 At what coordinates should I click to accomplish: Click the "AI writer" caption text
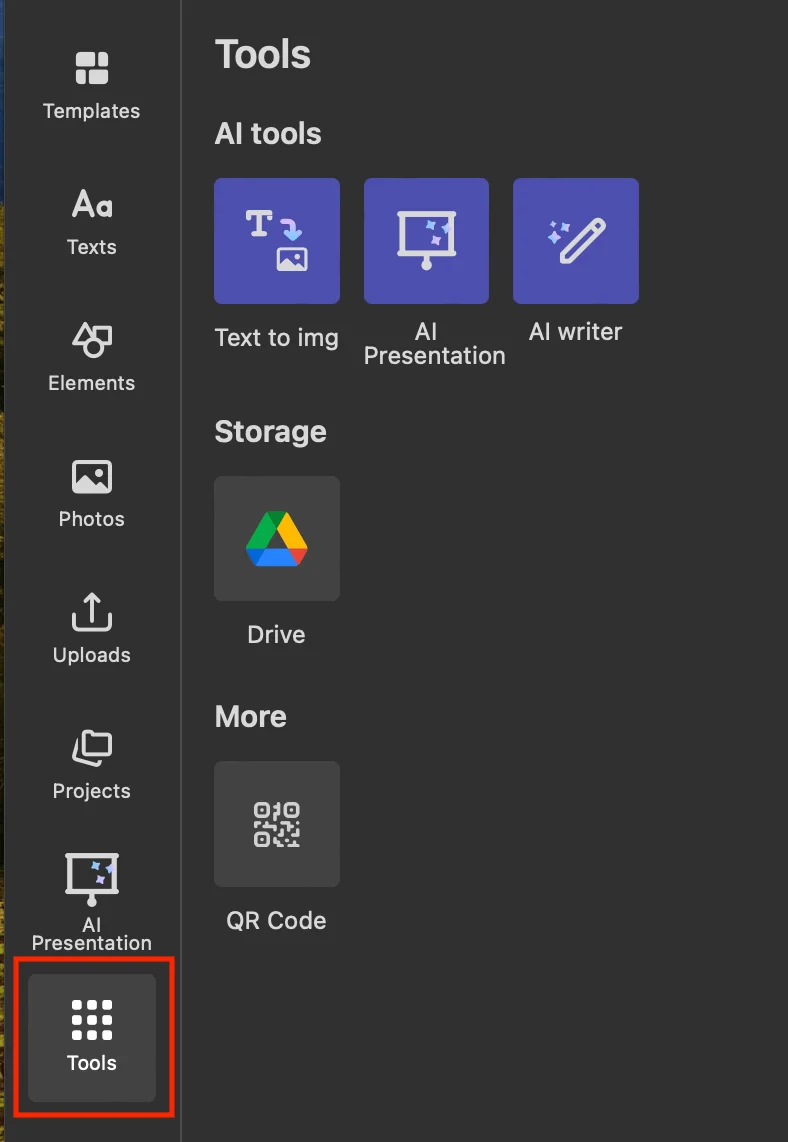coord(576,332)
